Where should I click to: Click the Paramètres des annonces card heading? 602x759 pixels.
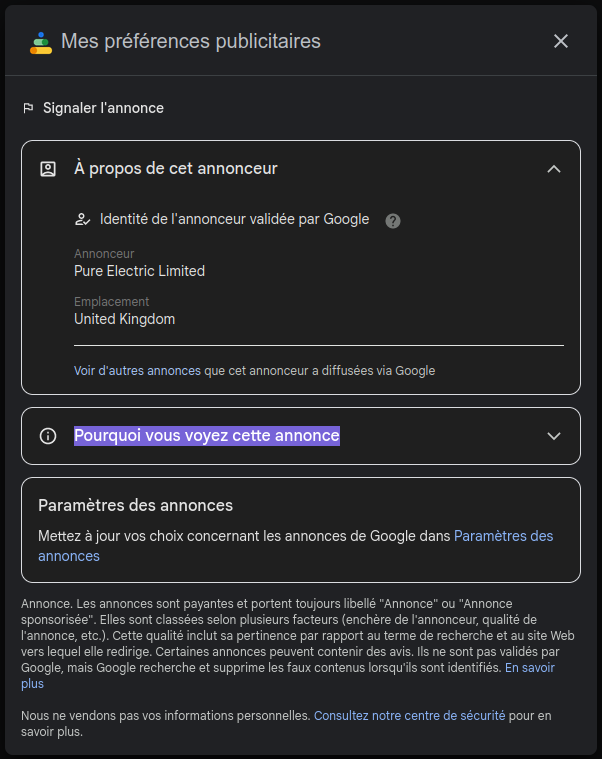tap(135, 505)
